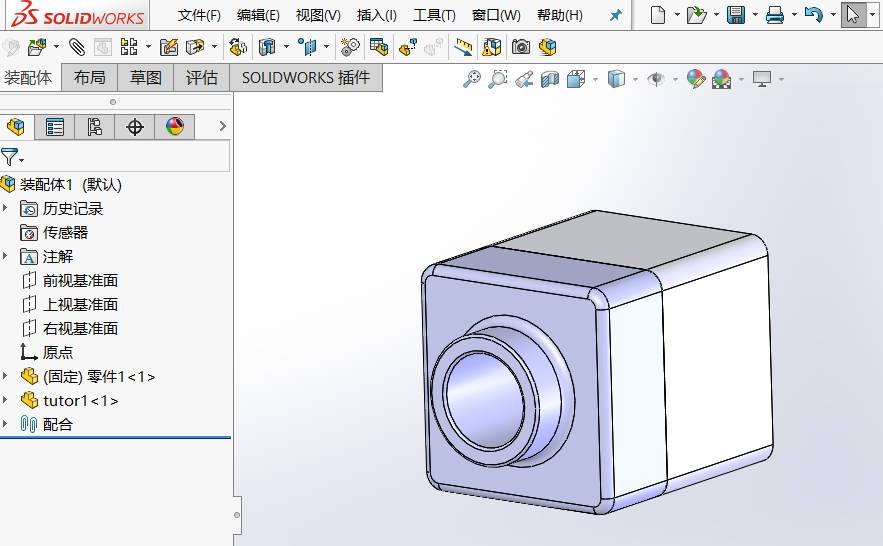The height and width of the screenshot is (546, 883).
Task: Click the Smart Fasteners icon
Action: (x=168, y=47)
